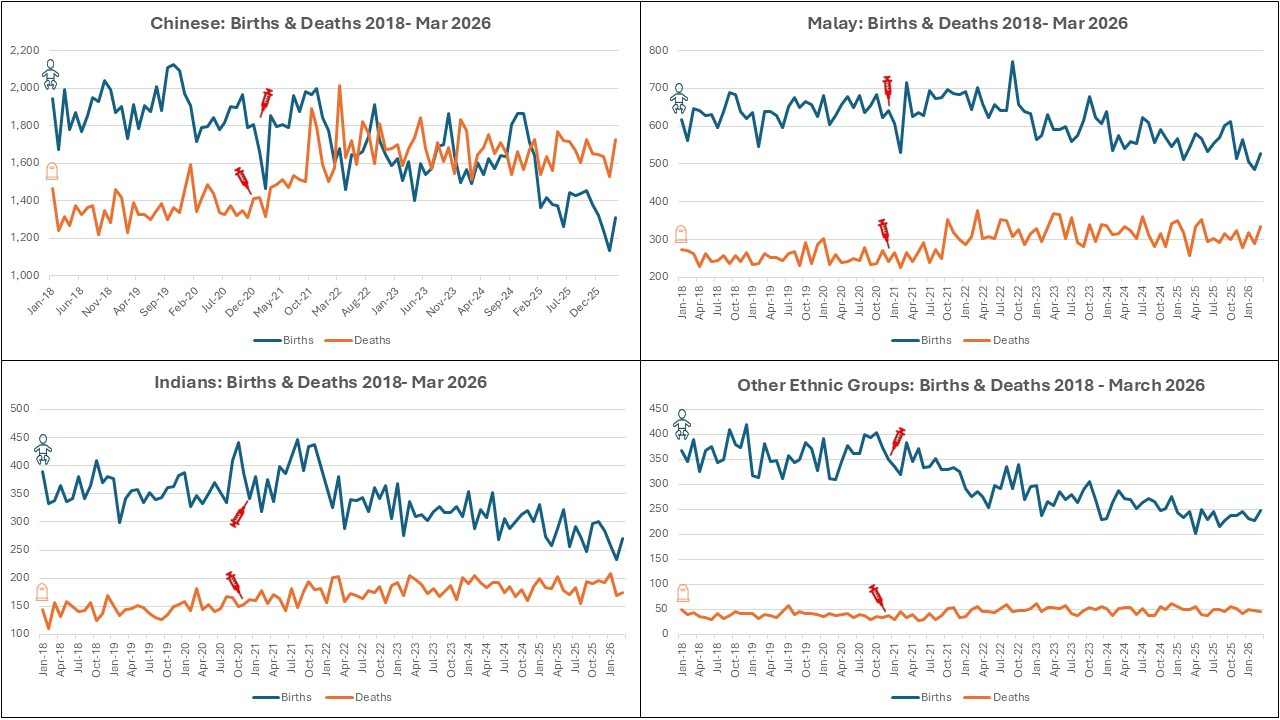1280x720 pixels.
Task: Click the baby icon in Malay chart
Action: [679, 99]
